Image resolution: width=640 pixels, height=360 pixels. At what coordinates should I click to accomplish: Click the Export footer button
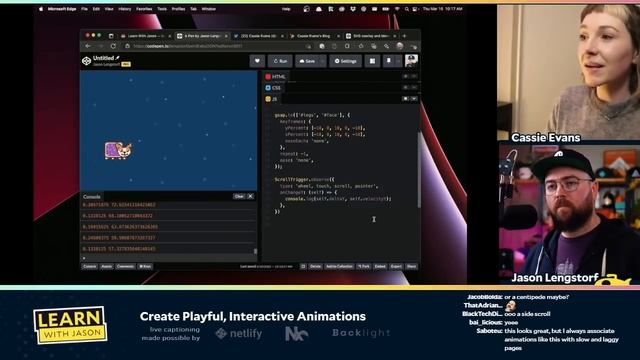[396, 267]
